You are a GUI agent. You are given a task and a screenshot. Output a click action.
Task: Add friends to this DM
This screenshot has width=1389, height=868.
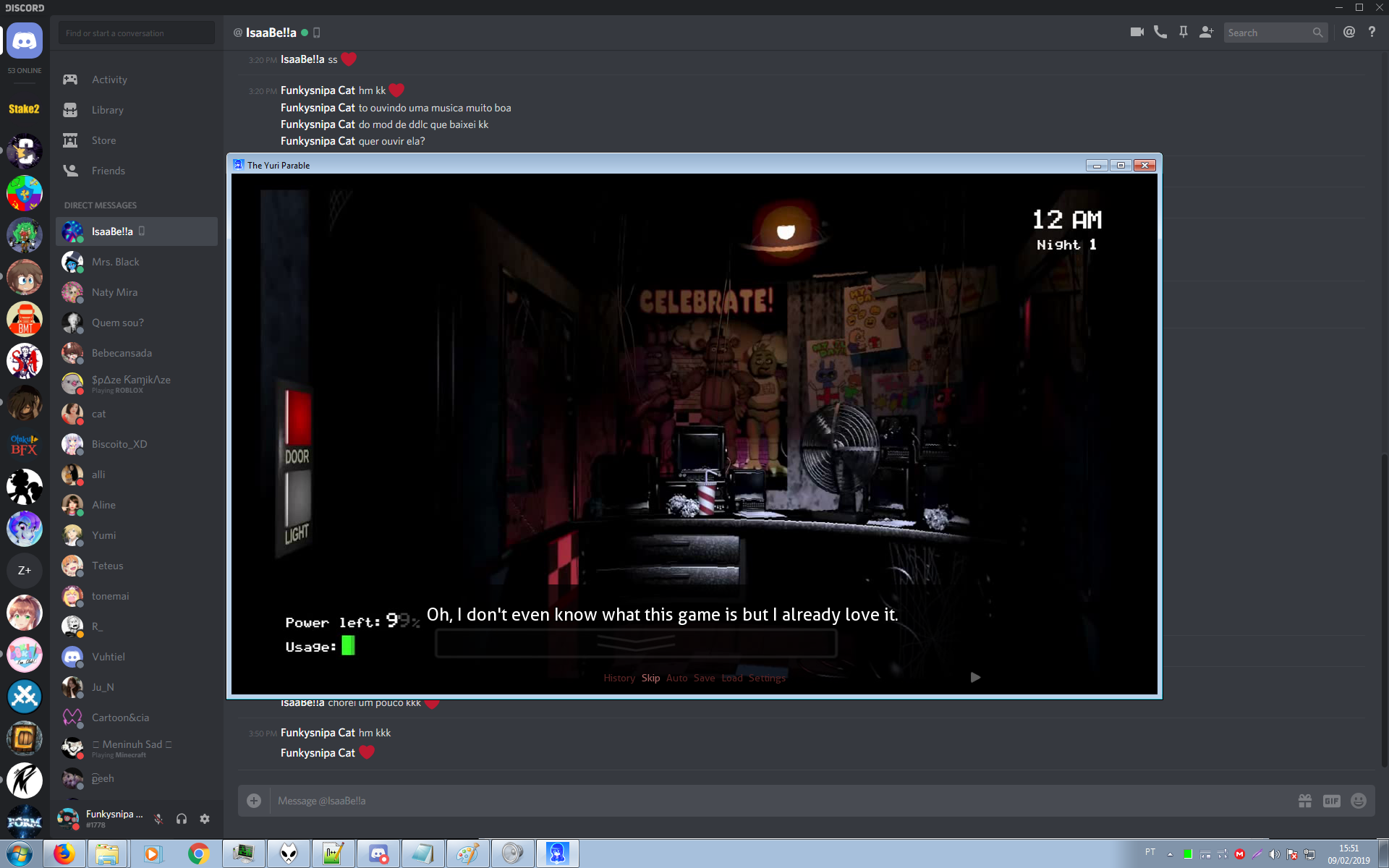click(x=1206, y=33)
